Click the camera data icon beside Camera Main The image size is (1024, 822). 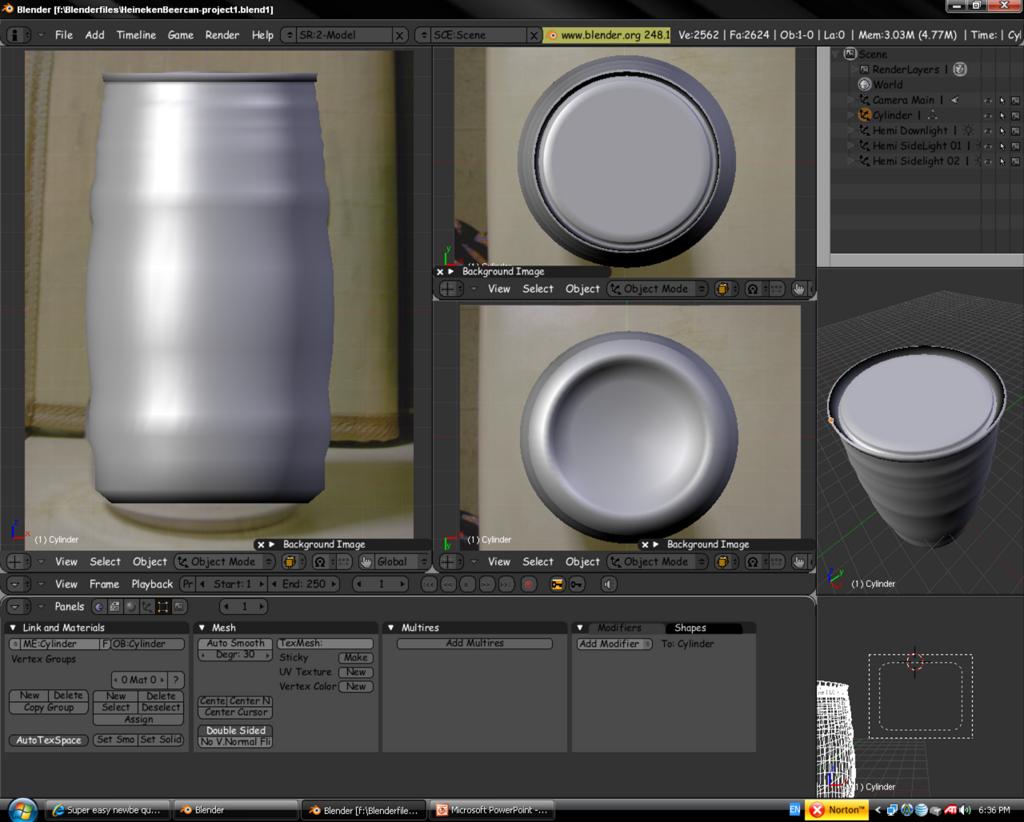[x=955, y=100]
